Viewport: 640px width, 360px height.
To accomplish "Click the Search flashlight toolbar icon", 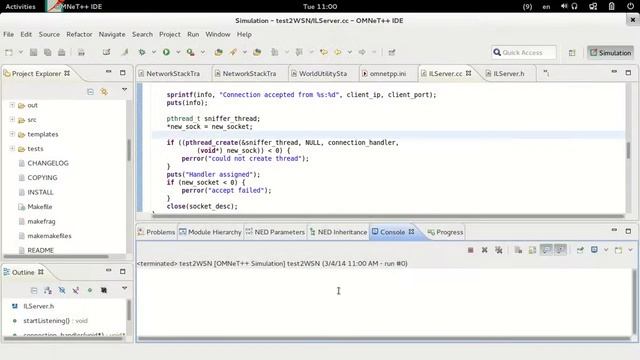I will tap(233, 52).
